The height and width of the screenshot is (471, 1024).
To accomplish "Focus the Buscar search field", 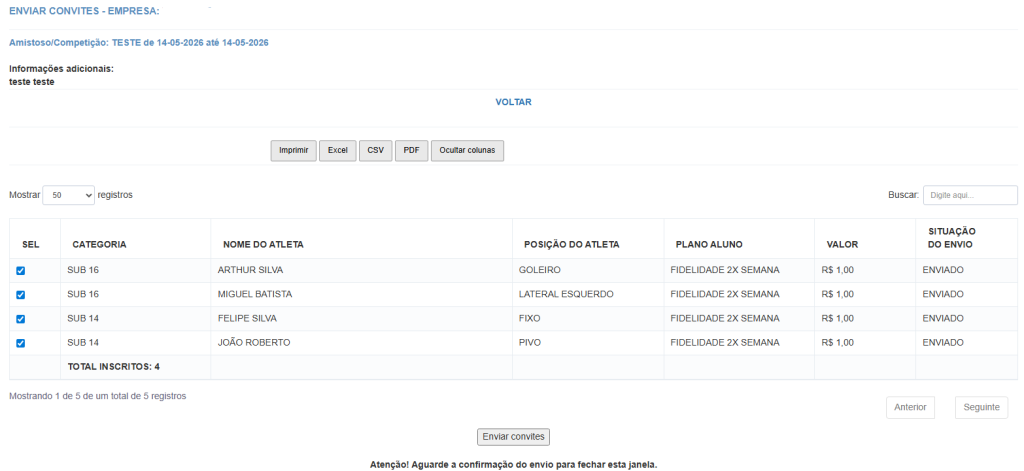I will click(x=969, y=195).
